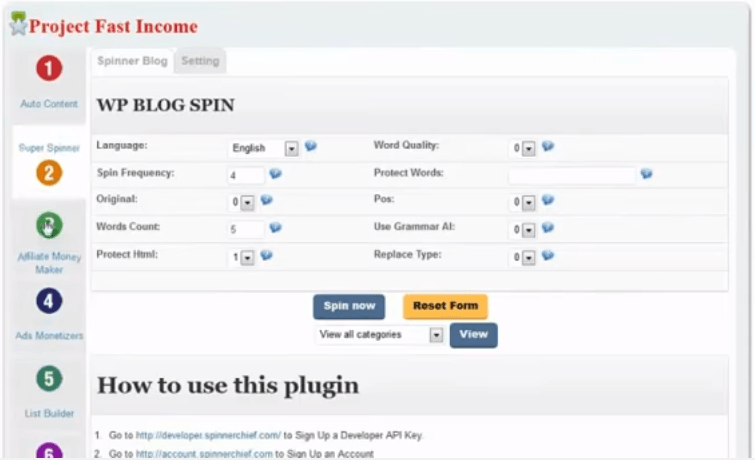Click the Protect Words input field
The image size is (755, 460).
pos(572,175)
